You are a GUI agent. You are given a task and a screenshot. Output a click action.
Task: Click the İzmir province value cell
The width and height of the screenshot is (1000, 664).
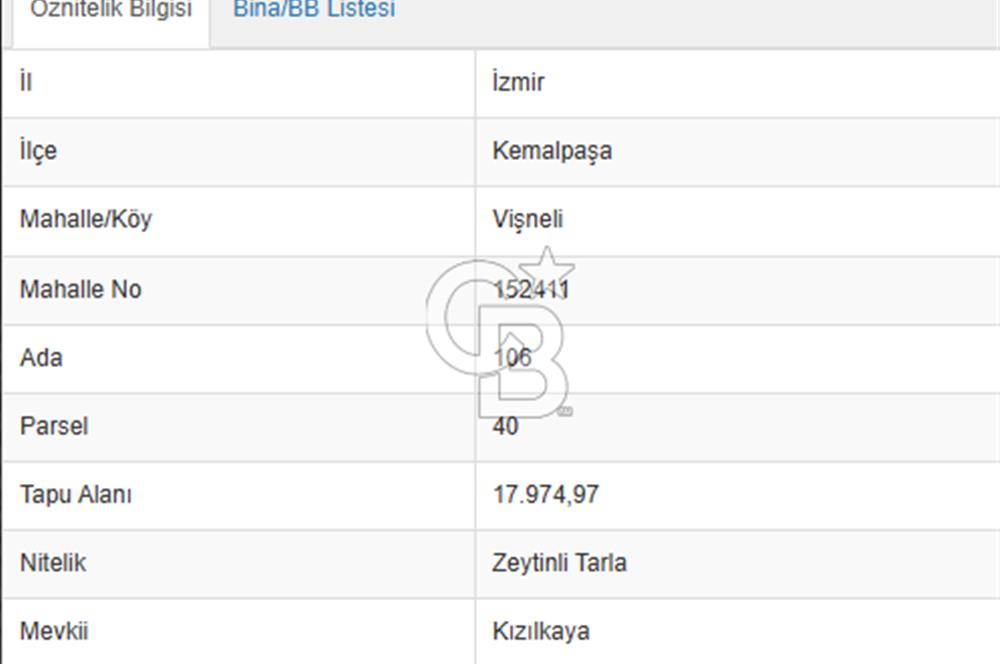point(518,83)
